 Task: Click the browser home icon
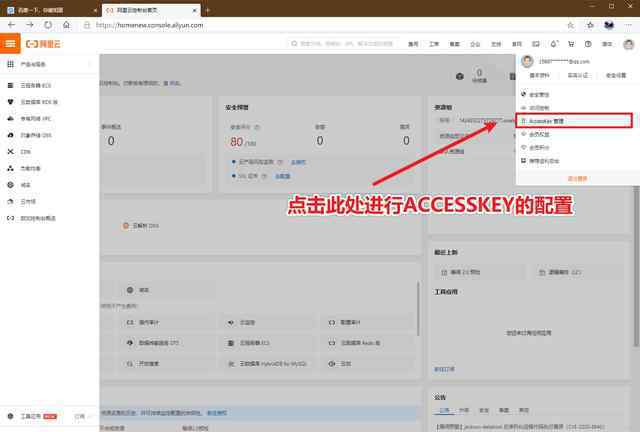66,25
